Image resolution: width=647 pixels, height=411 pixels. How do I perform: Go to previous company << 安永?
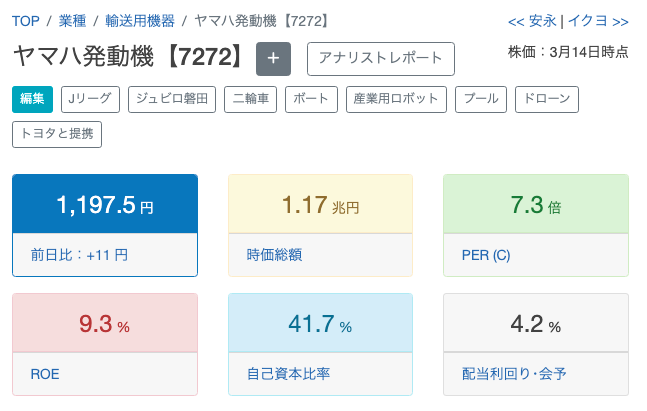point(532,21)
